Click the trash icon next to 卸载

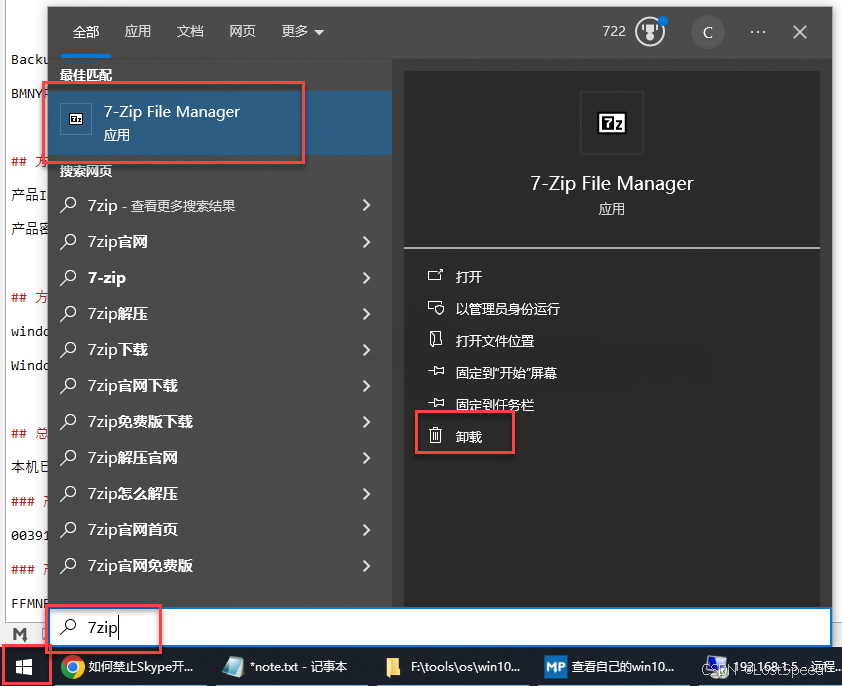435,435
